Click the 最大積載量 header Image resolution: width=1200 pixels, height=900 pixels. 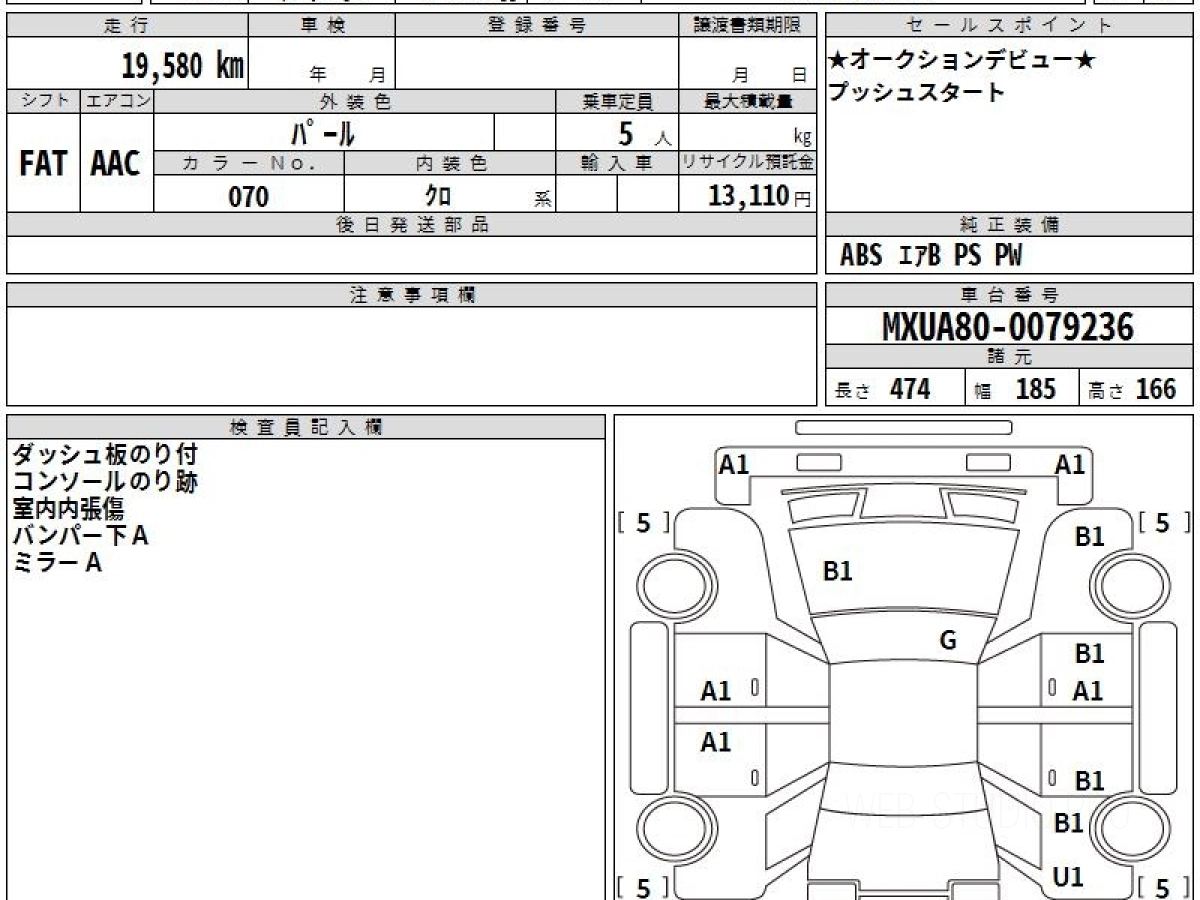[x=747, y=101]
